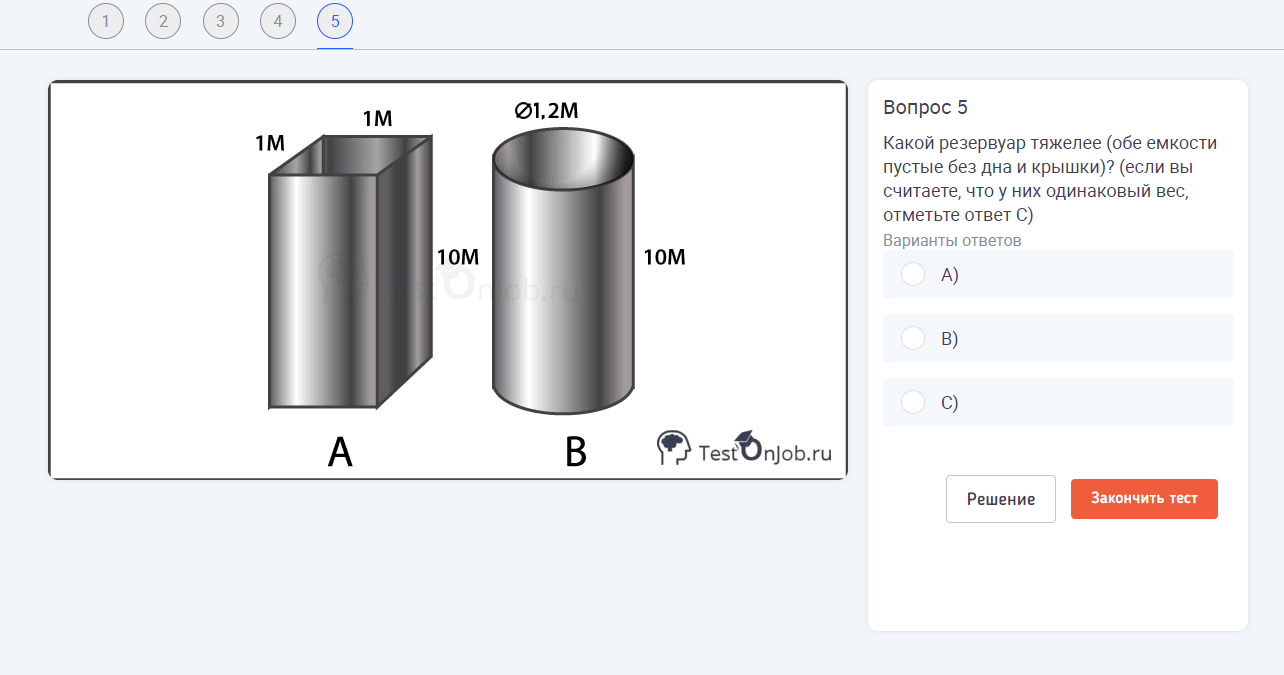Click the brain head logo icon
The image size is (1284, 675).
point(673,448)
